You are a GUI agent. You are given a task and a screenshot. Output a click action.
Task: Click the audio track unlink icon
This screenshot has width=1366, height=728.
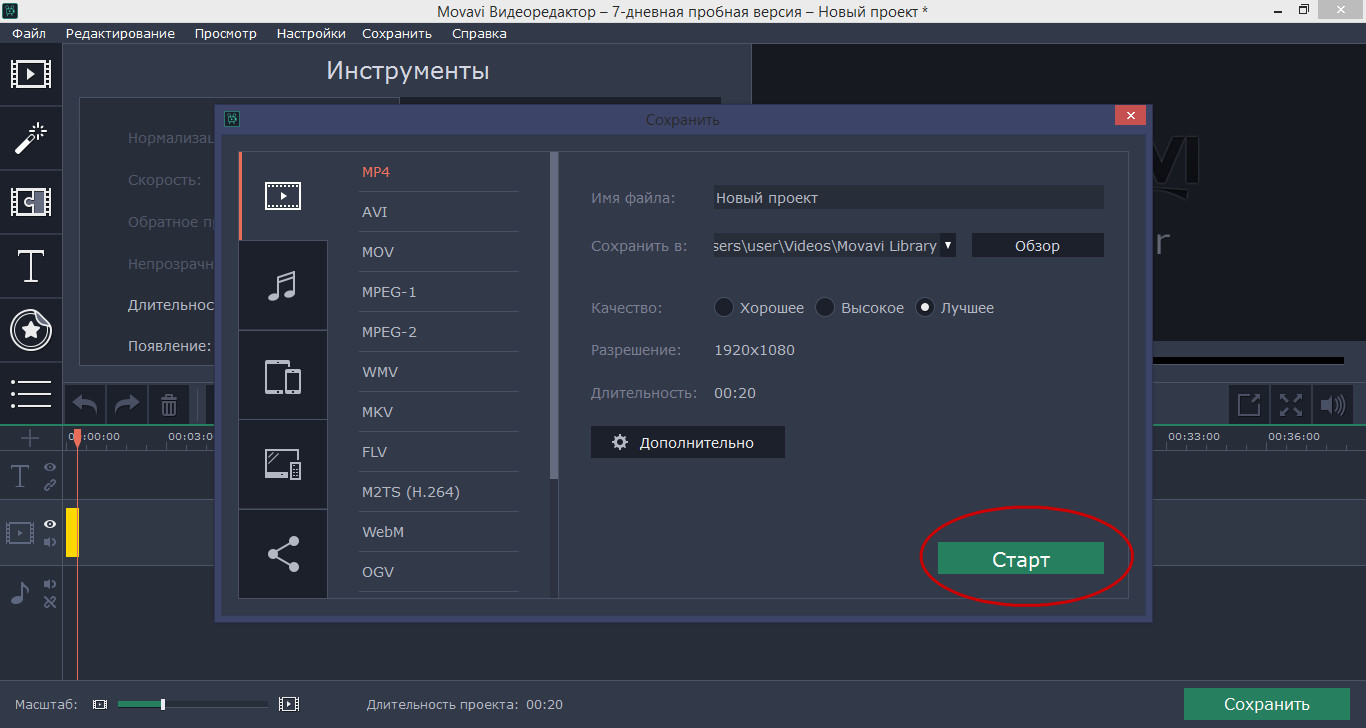coord(50,602)
